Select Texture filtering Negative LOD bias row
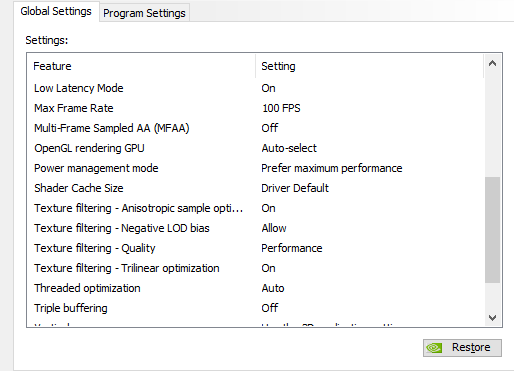The image size is (514, 371). 256,228
